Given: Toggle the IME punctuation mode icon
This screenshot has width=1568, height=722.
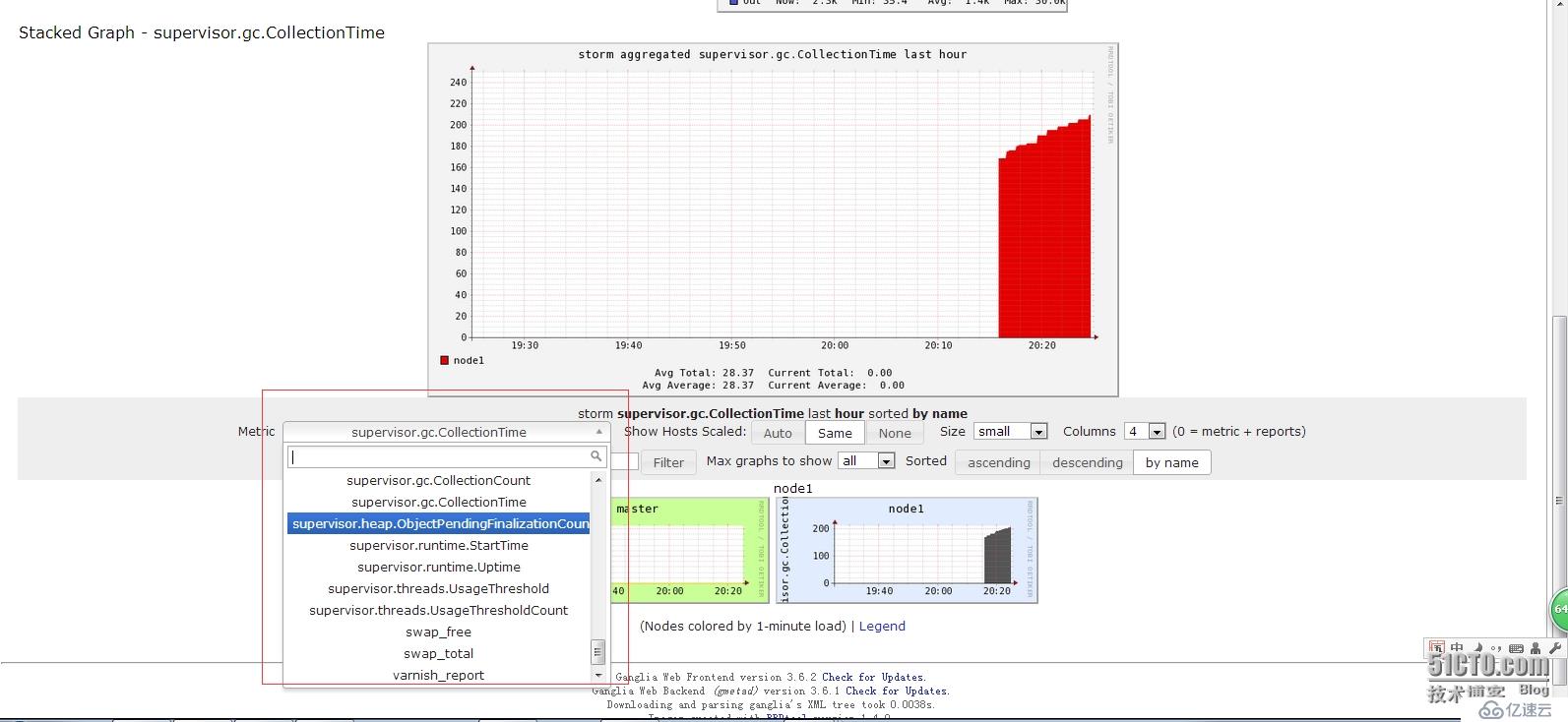Looking at the screenshot, I should coord(1496,648).
